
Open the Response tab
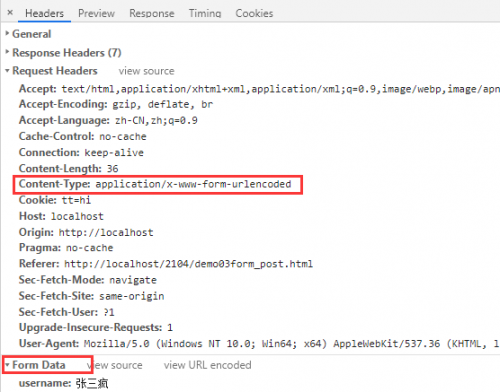(x=152, y=13)
